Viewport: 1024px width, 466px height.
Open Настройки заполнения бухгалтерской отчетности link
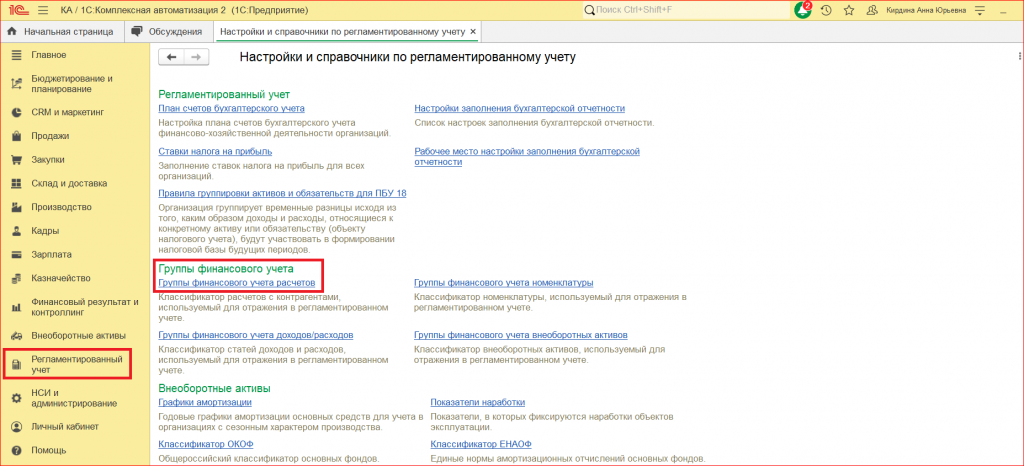[520, 108]
